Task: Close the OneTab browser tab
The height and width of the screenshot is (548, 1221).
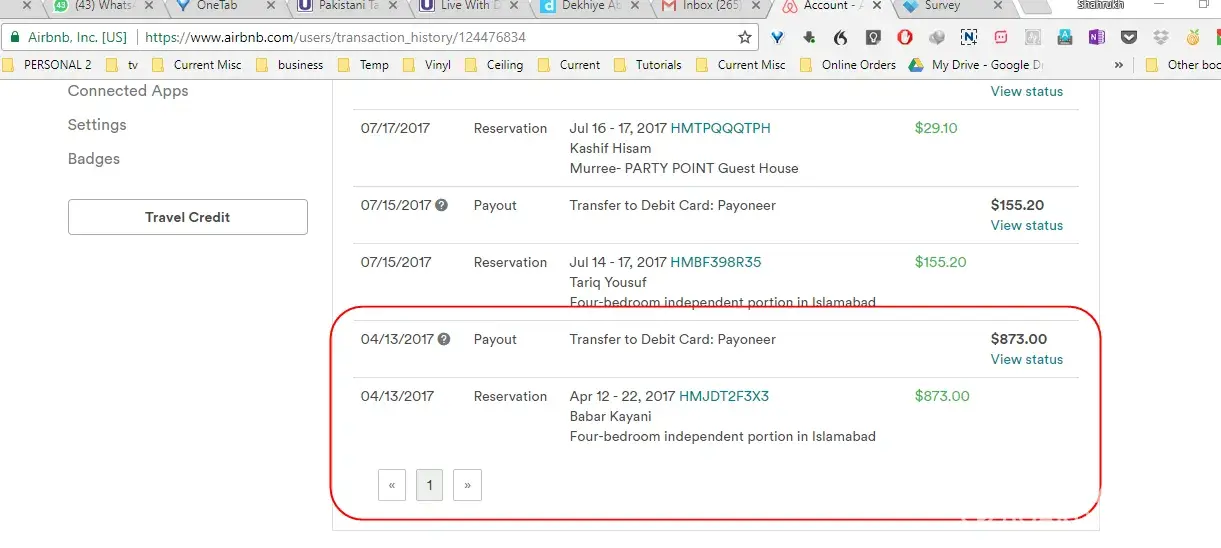Action: pyautogui.click(x=270, y=5)
